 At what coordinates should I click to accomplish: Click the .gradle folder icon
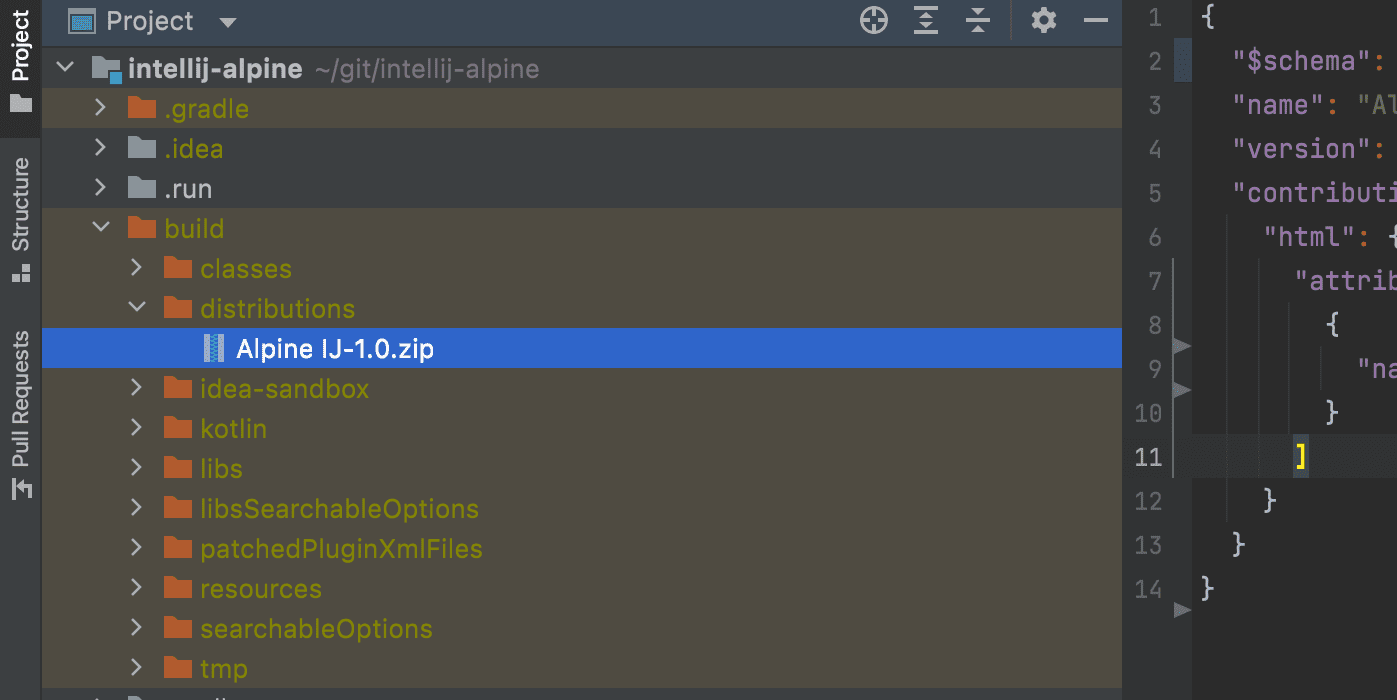(142, 108)
